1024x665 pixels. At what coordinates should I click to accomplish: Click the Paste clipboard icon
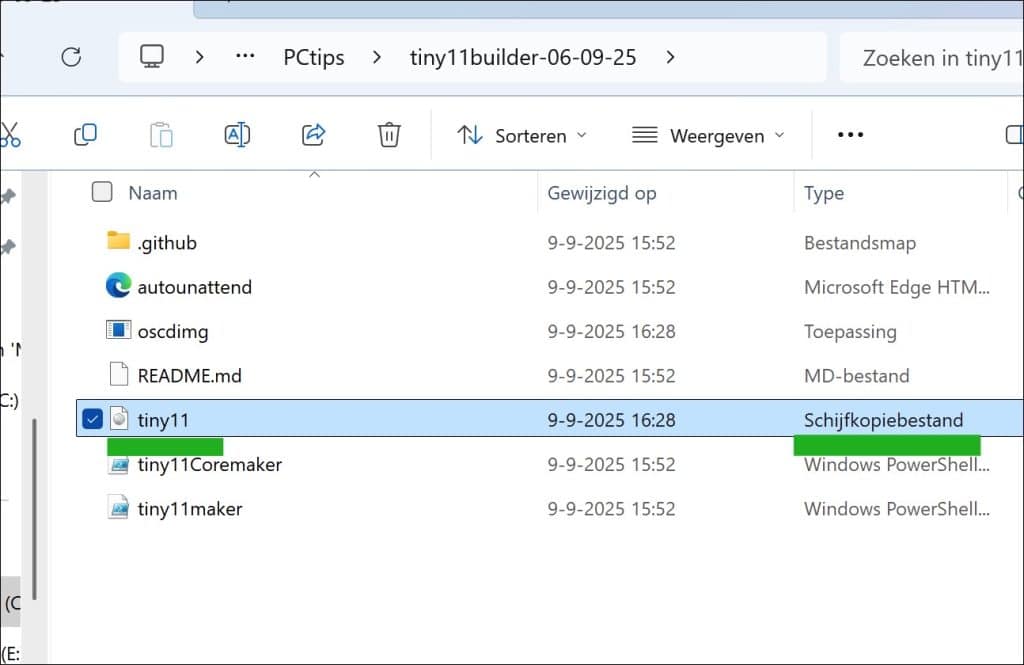161,135
